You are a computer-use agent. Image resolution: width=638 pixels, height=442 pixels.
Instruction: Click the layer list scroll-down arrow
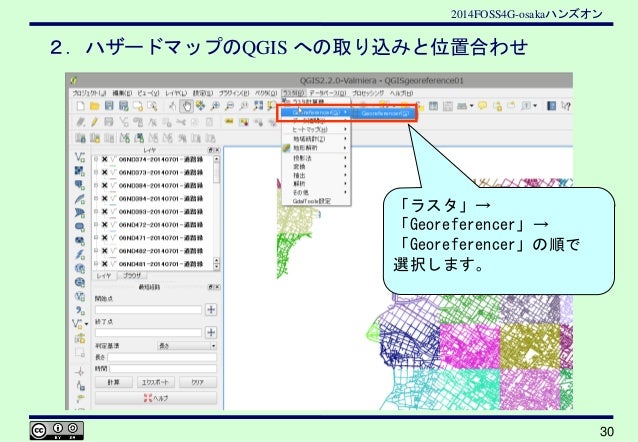pyautogui.click(x=216, y=267)
